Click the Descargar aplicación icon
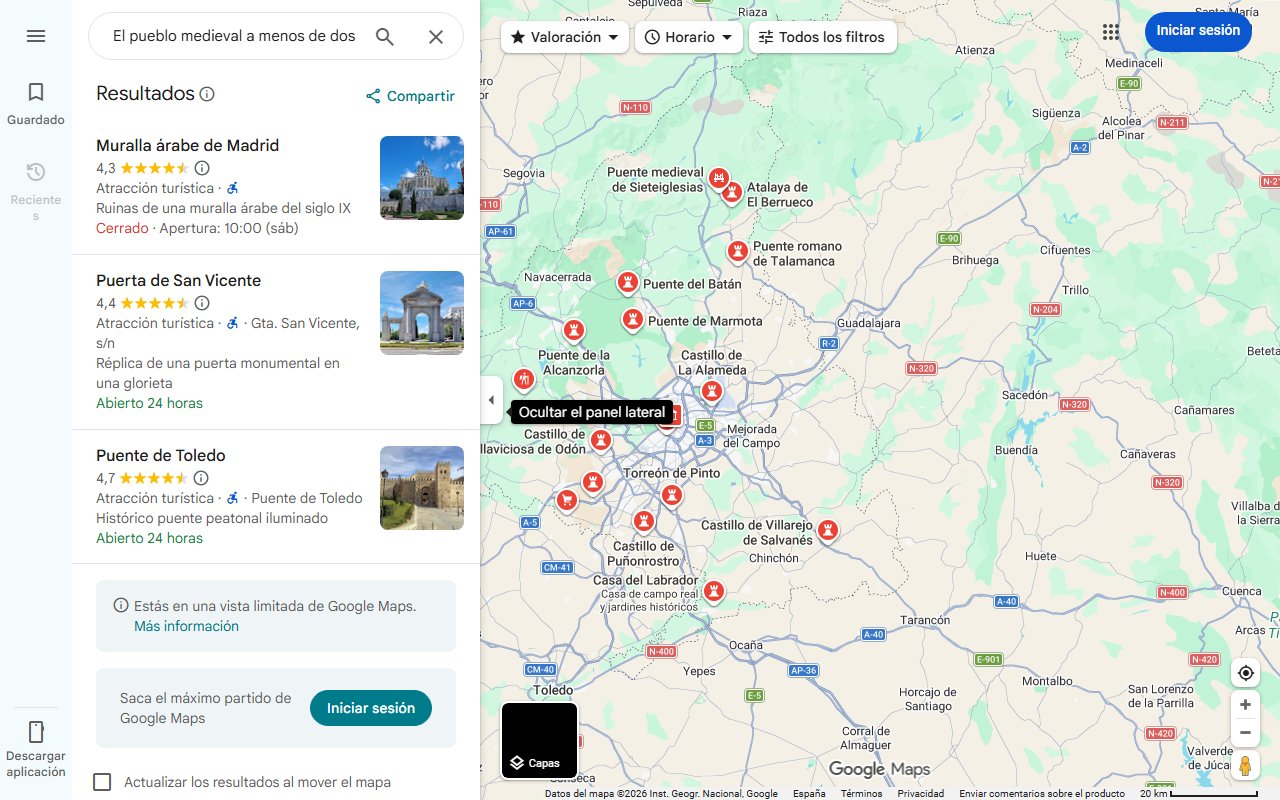 [x=36, y=732]
